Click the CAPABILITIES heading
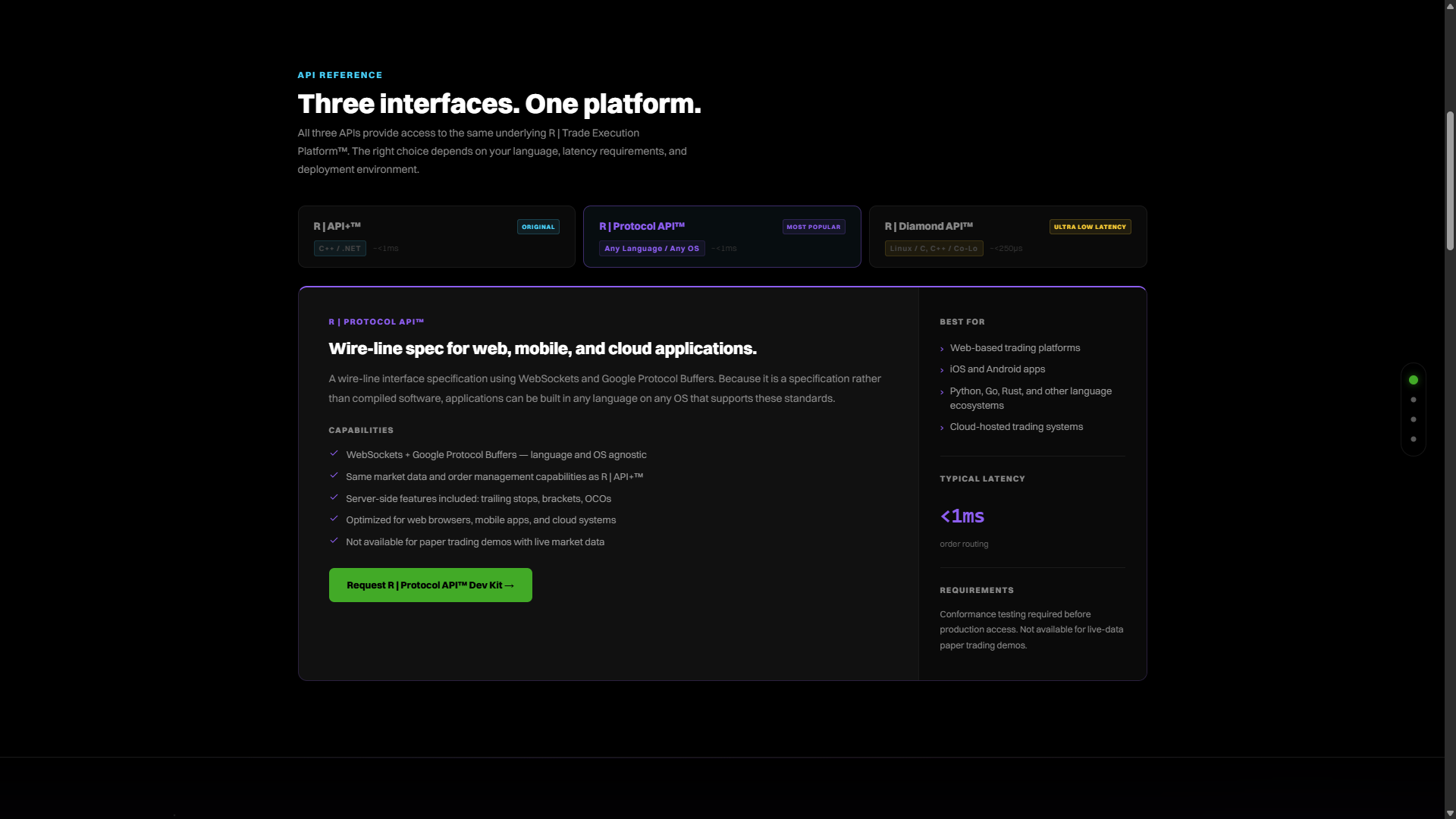 click(361, 431)
